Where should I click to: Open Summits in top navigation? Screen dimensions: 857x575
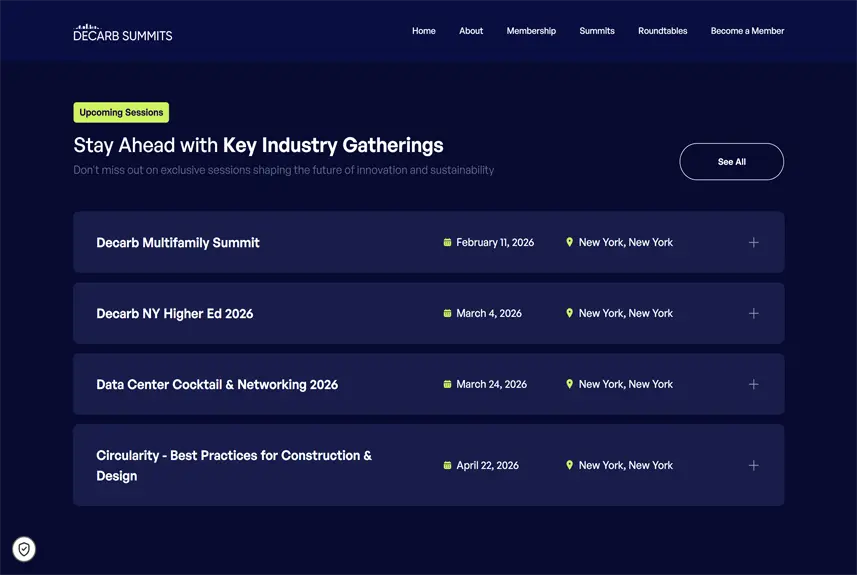(x=597, y=31)
